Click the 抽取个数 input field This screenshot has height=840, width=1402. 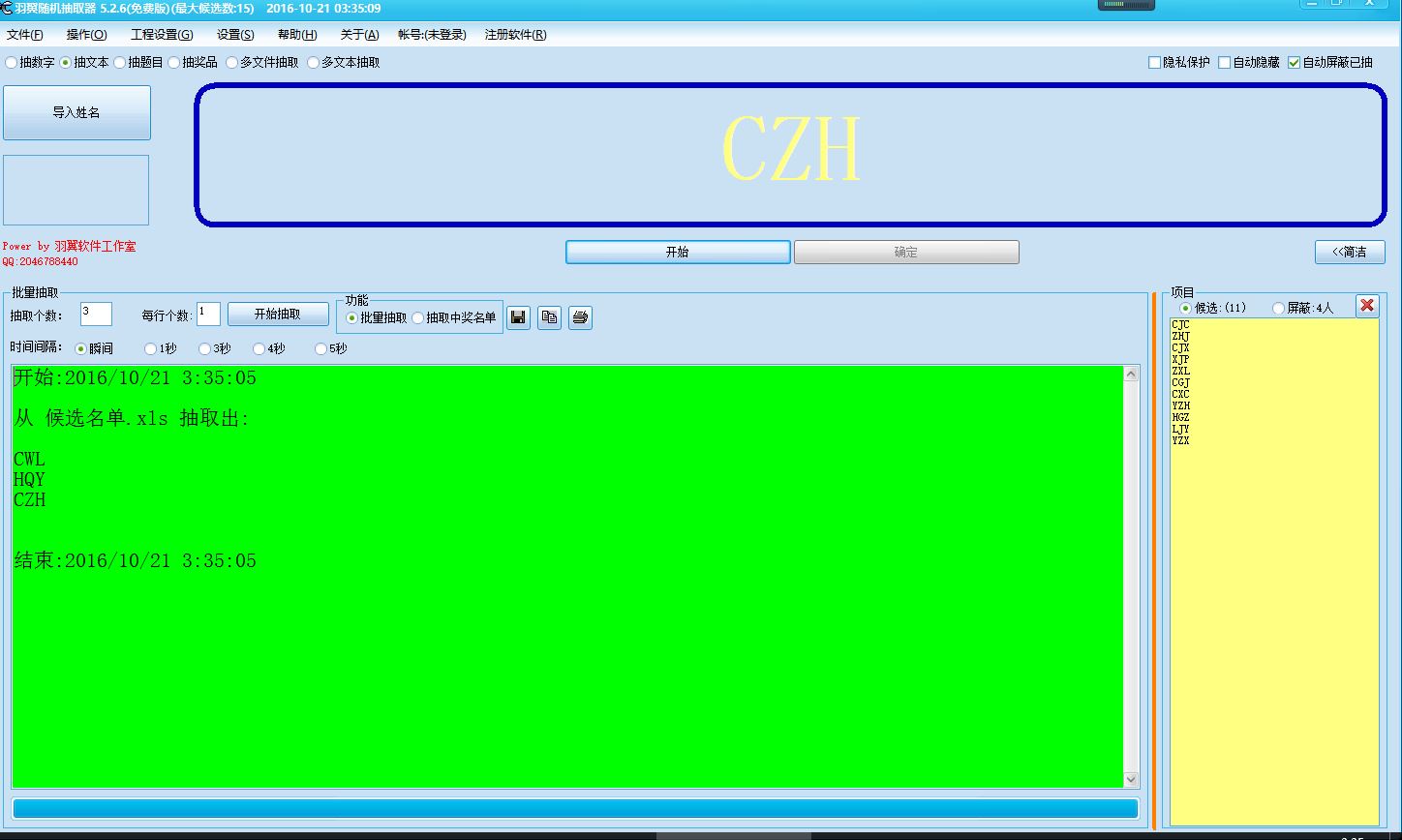pos(96,314)
